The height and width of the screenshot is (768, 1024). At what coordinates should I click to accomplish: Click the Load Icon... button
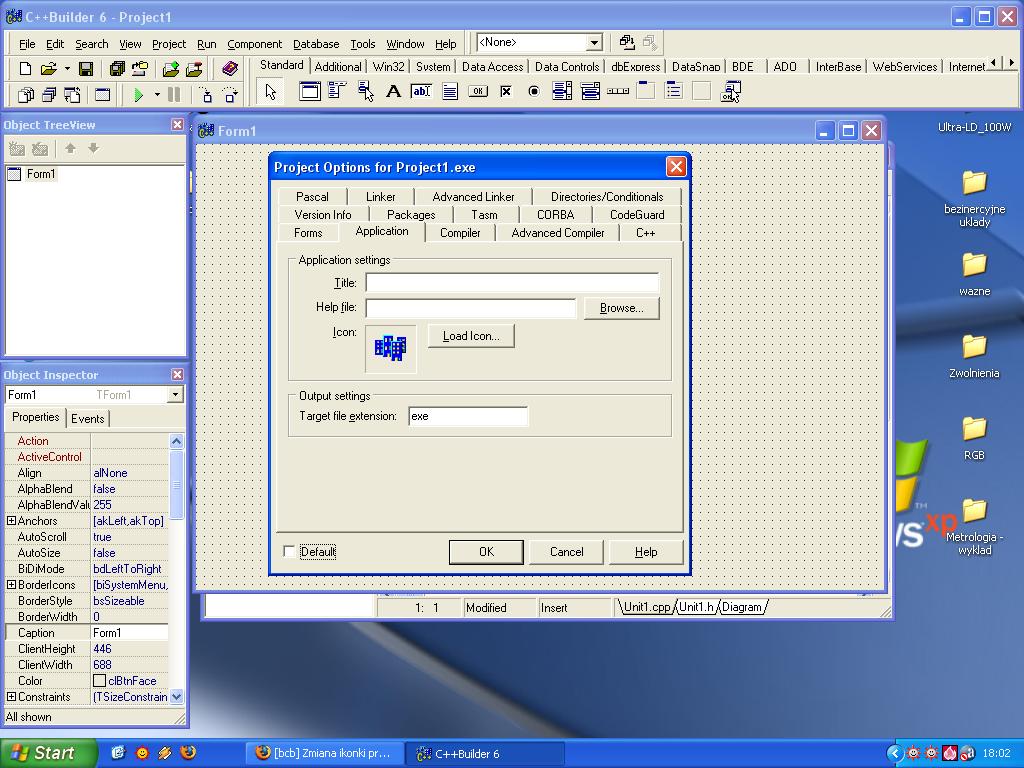click(x=471, y=336)
